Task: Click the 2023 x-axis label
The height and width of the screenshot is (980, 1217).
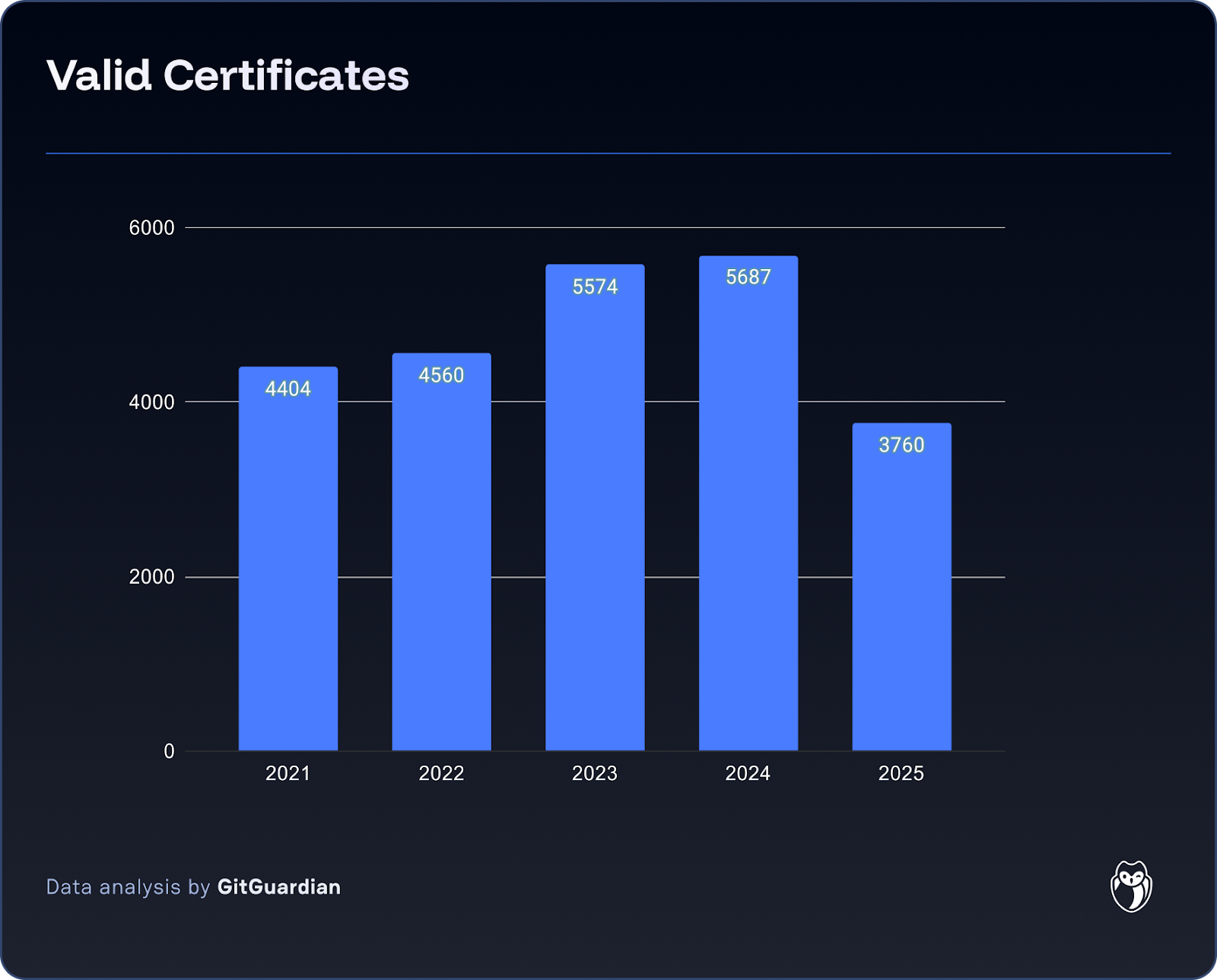Action: [x=595, y=773]
